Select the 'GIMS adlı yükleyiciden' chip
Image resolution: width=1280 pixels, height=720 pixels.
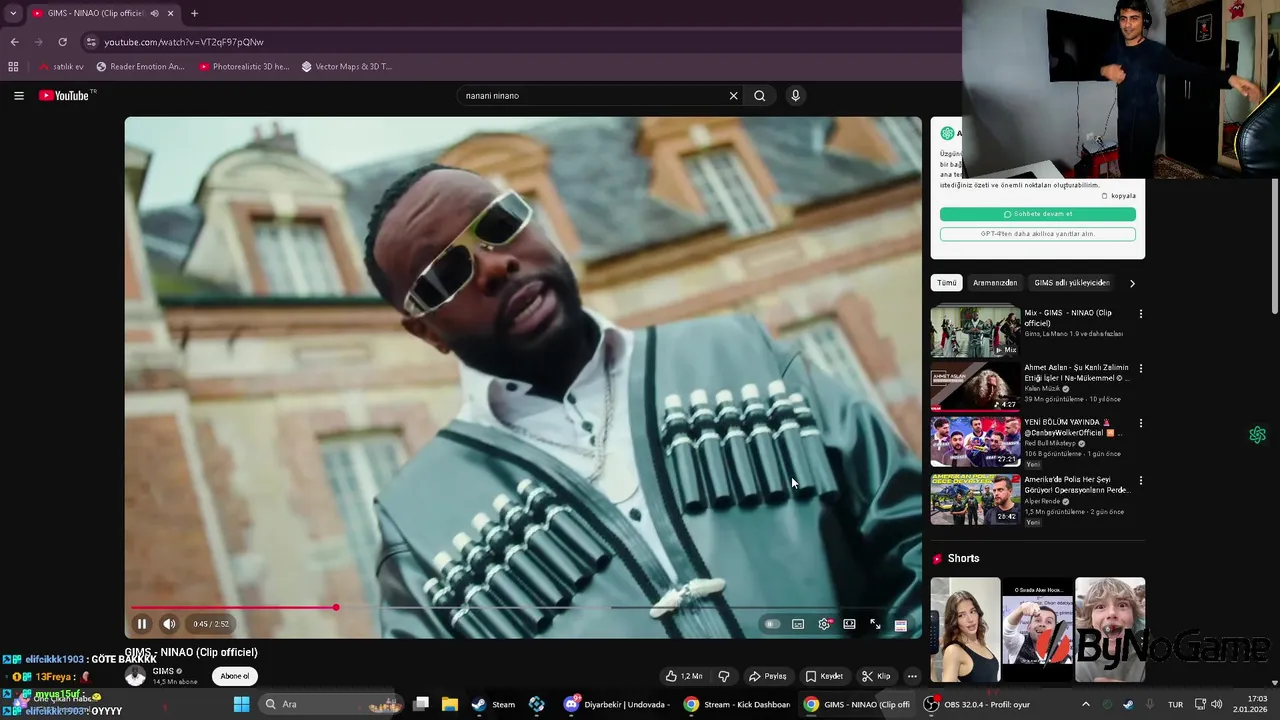pyautogui.click(x=1072, y=283)
